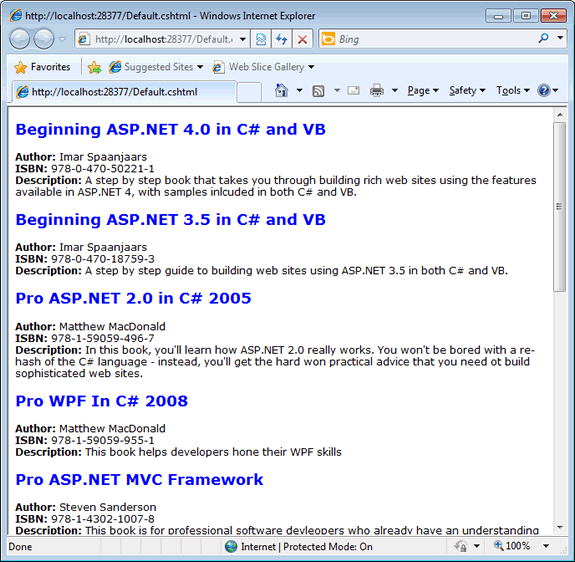Click ISBN 978-0-470-50221-1 text
Image resolution: width=575 pixels, height=562 pixels.
click(85, 169)
